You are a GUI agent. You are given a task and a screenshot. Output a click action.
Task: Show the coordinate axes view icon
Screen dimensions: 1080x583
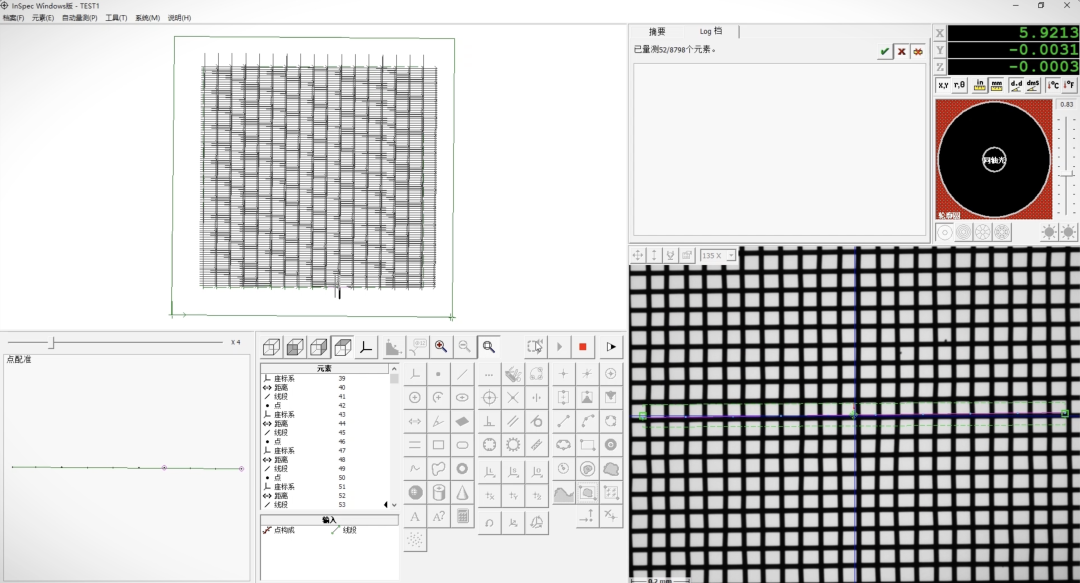pyautogui.click(x=366, y=347)
